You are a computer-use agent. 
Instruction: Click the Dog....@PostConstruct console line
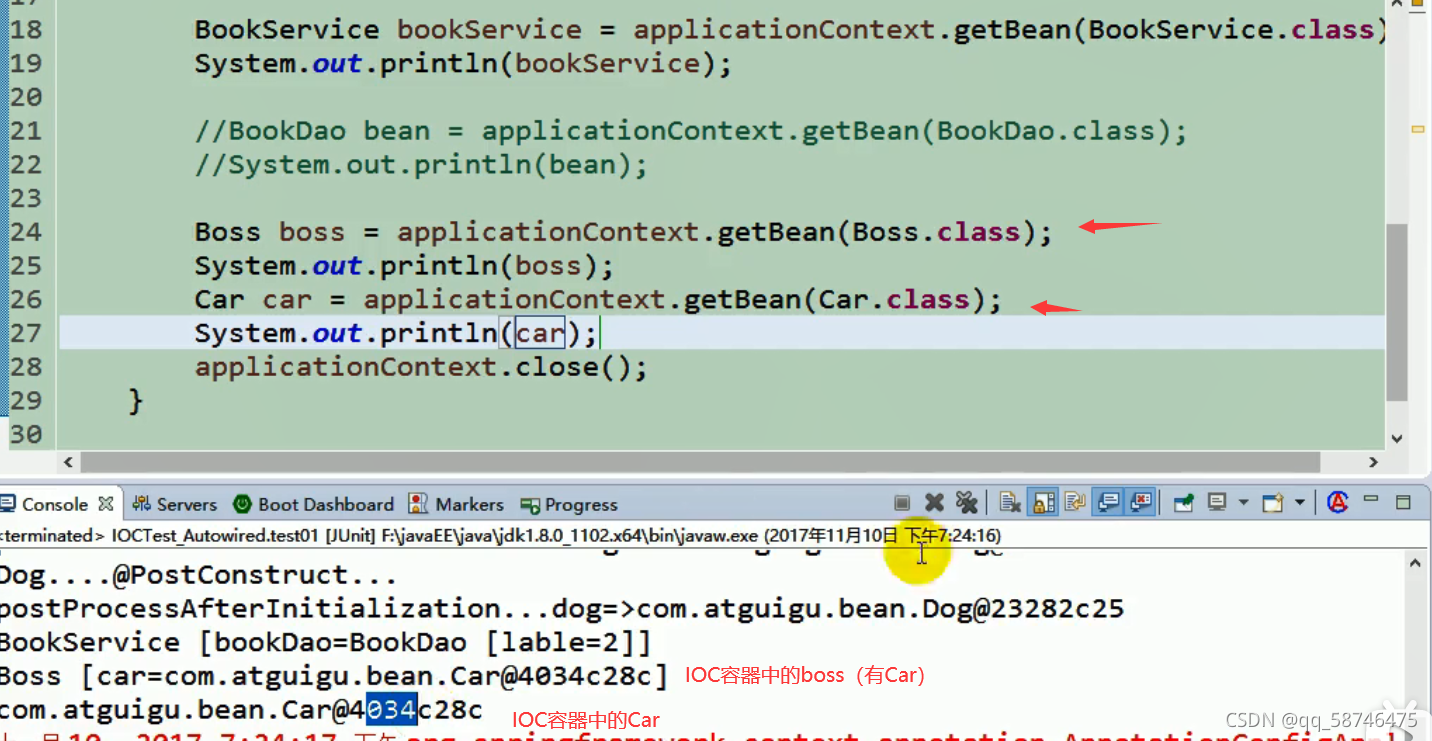pos(198,575)
